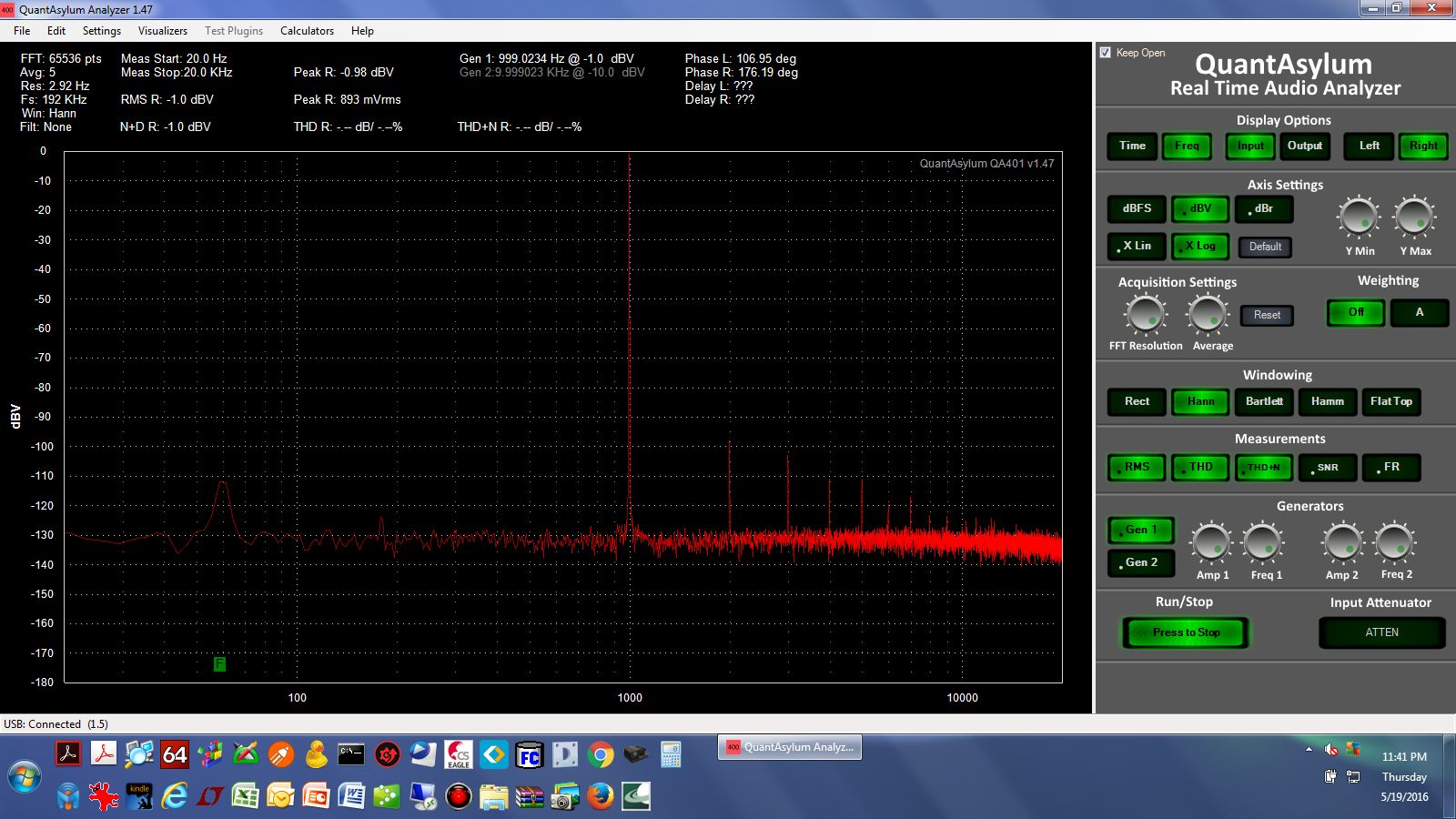Click the acquisition Reset button
This screenshot has height=819, width=1456.
[1267, 315]
